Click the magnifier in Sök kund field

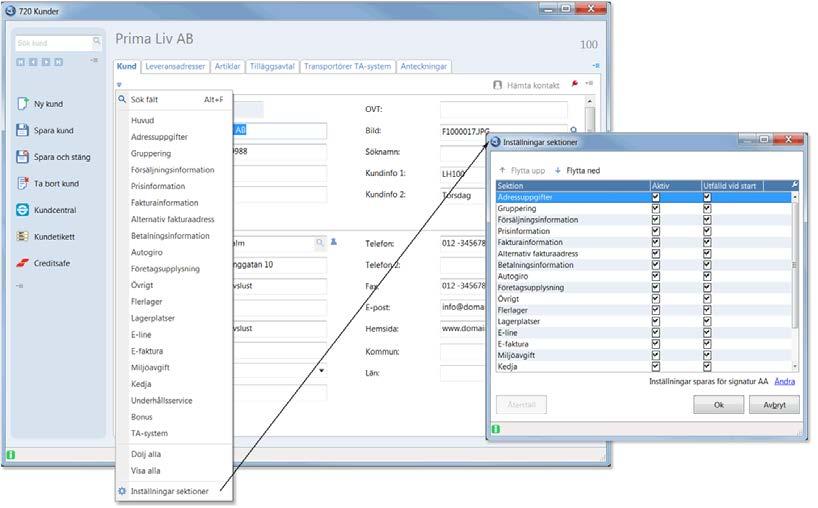[x=97, y=41]
